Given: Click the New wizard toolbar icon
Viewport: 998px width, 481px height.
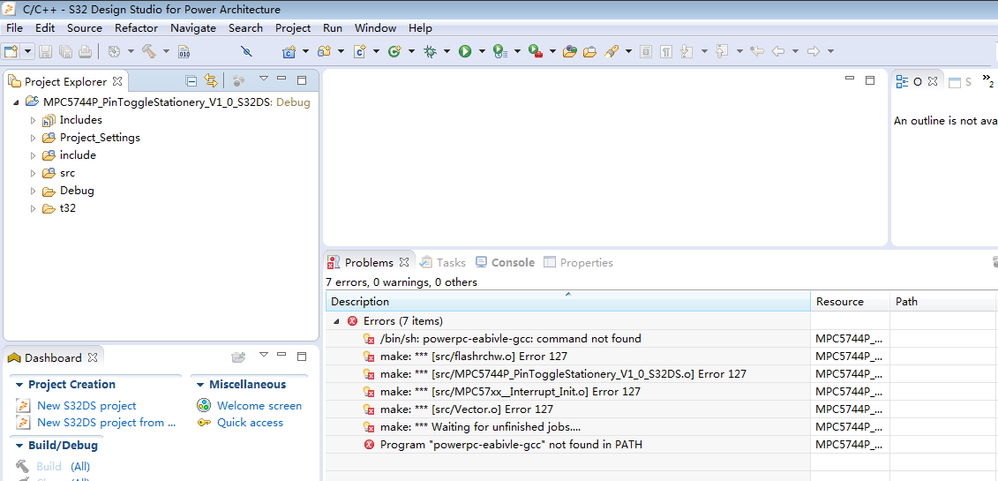Looking at the screenshot, I should click(11, 52).
